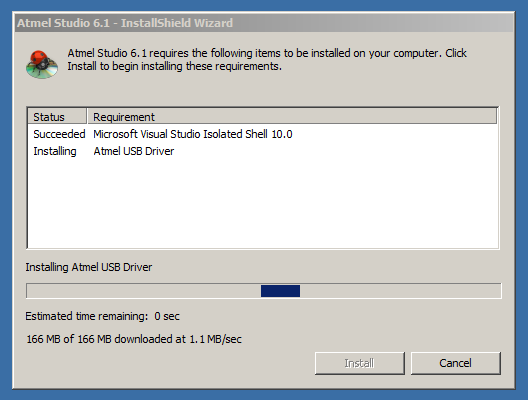Select the Atmel USB Driver requirement row

(x=262, y=151)
